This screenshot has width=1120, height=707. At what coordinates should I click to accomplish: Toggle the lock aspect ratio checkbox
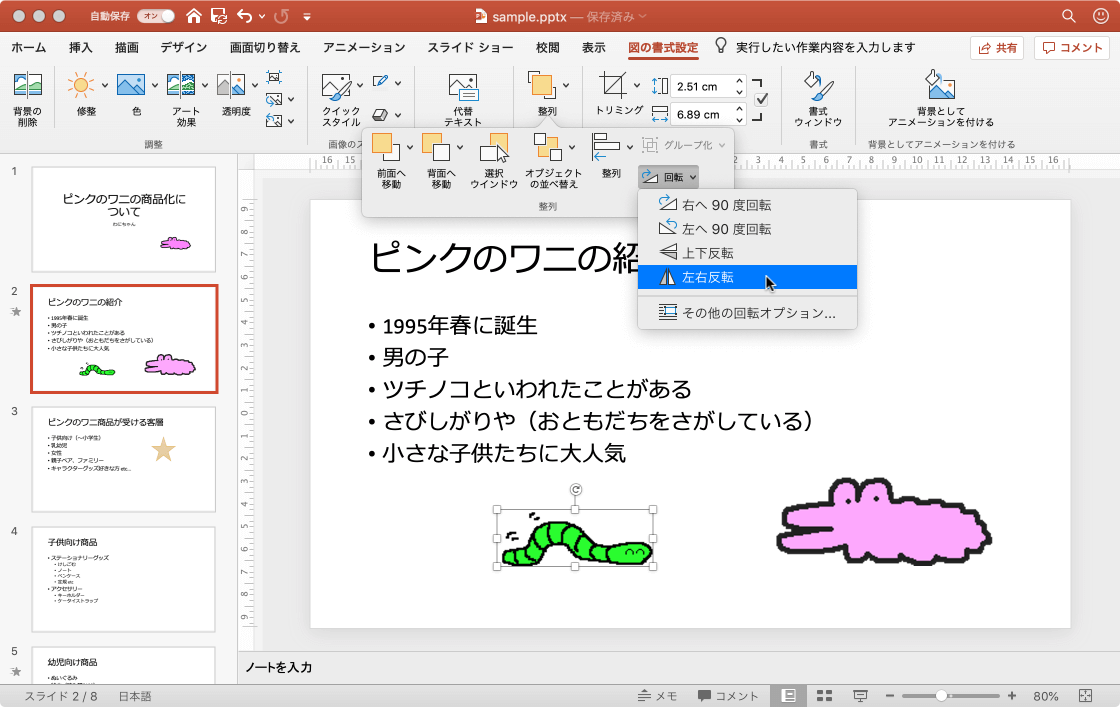(x=762, y=99)
